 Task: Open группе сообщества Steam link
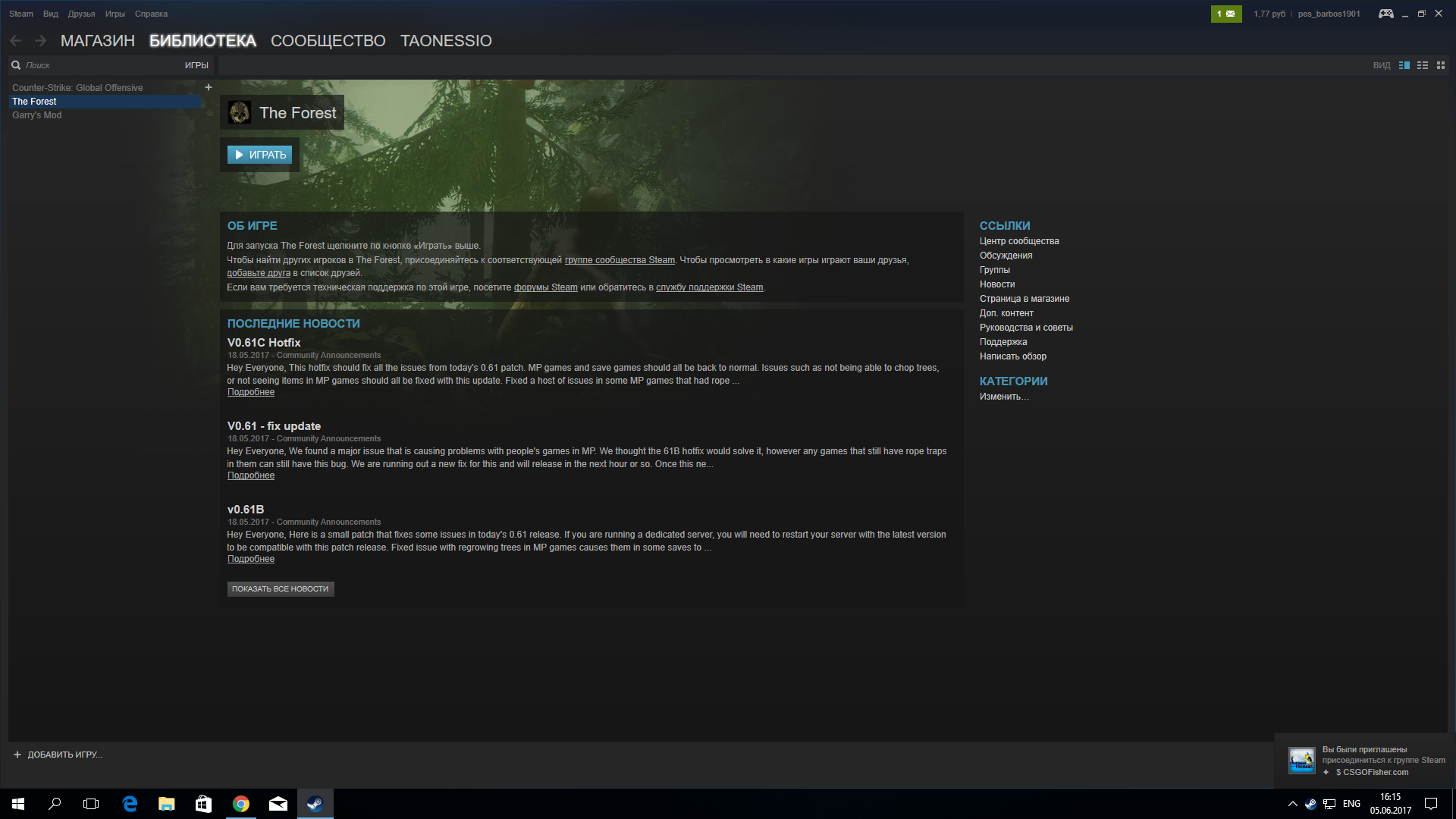[620, 260]
